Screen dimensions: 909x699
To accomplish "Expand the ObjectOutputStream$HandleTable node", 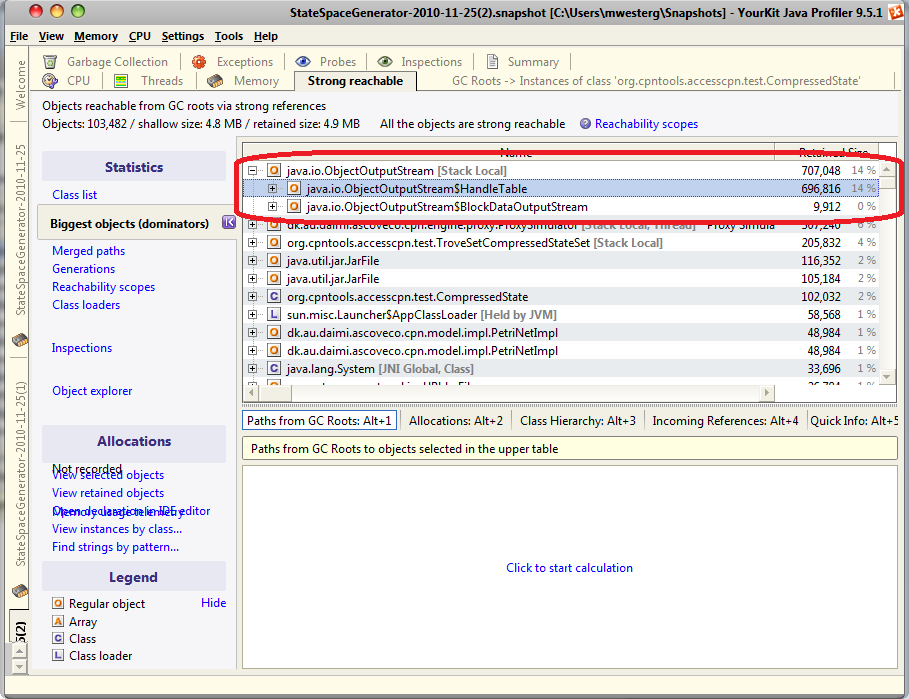I will [x=272, y=188].
